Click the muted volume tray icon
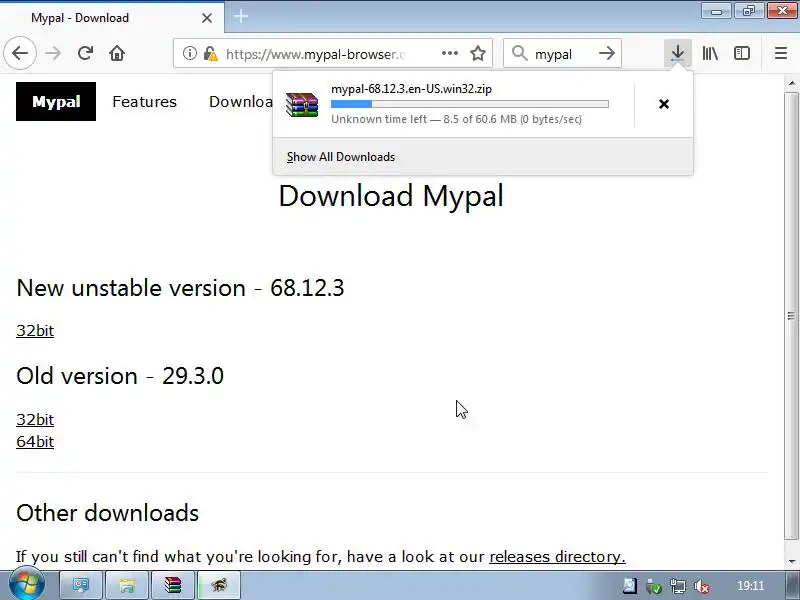This screenshot has height=600, width=800. pos(702,586)
